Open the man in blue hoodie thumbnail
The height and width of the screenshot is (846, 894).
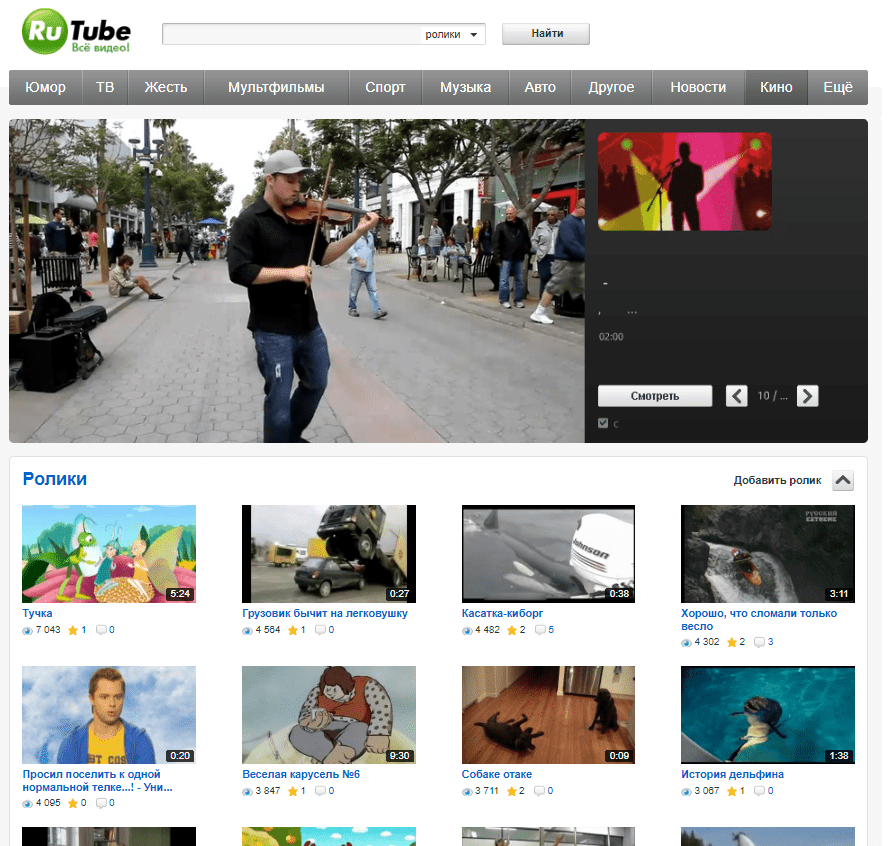point(109,715)
